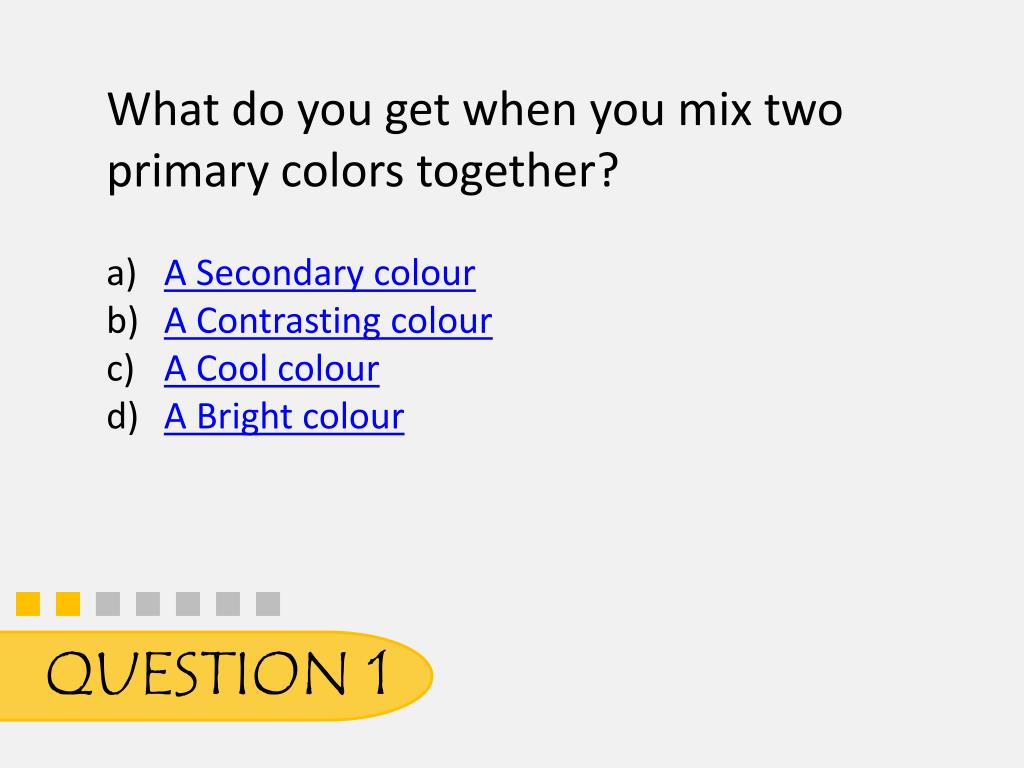Click the 'c)' list marker

[x=120, y=369]
